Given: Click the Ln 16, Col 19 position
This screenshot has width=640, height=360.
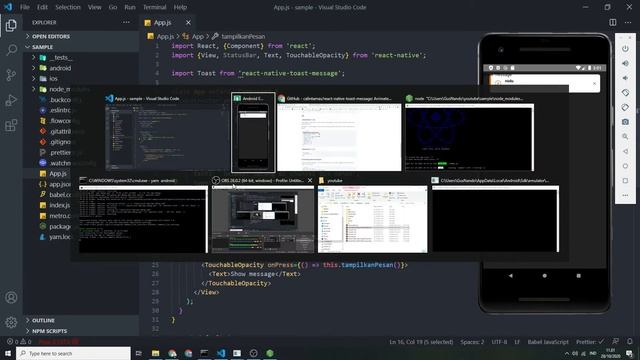Looking at the screenshot, I should coord(421,342).
